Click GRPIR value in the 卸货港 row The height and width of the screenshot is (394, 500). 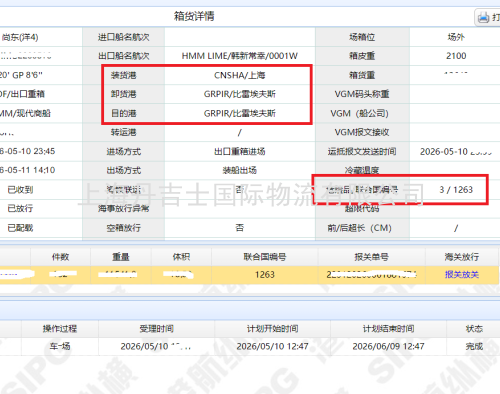pyautogui.click(x=240, y=94)
